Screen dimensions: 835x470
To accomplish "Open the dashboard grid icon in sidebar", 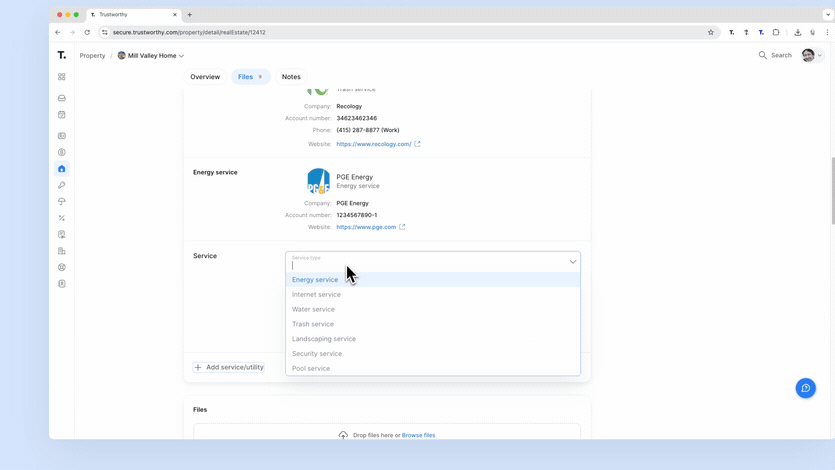I will pos(62,77).
